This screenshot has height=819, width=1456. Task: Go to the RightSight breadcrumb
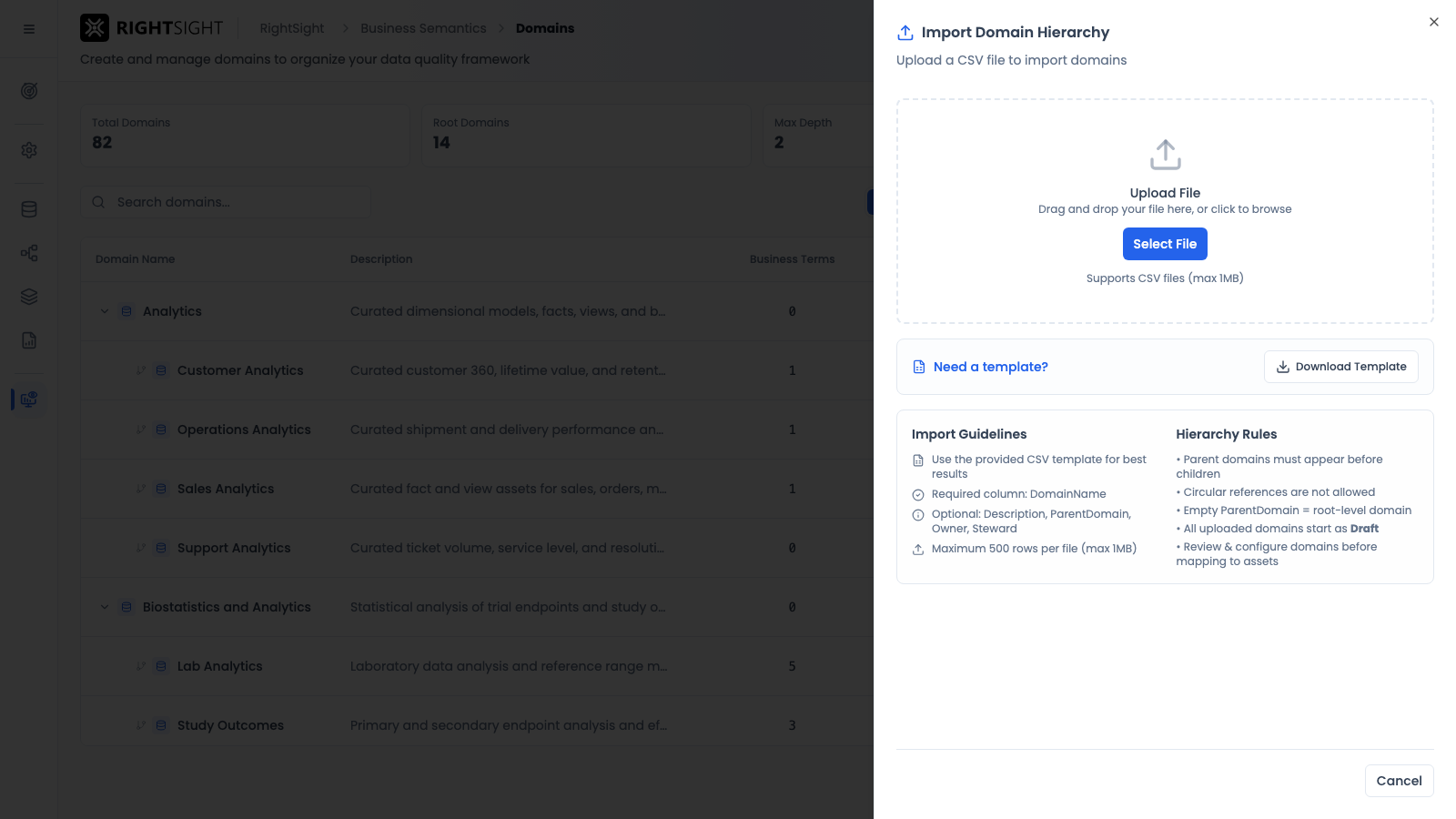[x=292, y=28]
